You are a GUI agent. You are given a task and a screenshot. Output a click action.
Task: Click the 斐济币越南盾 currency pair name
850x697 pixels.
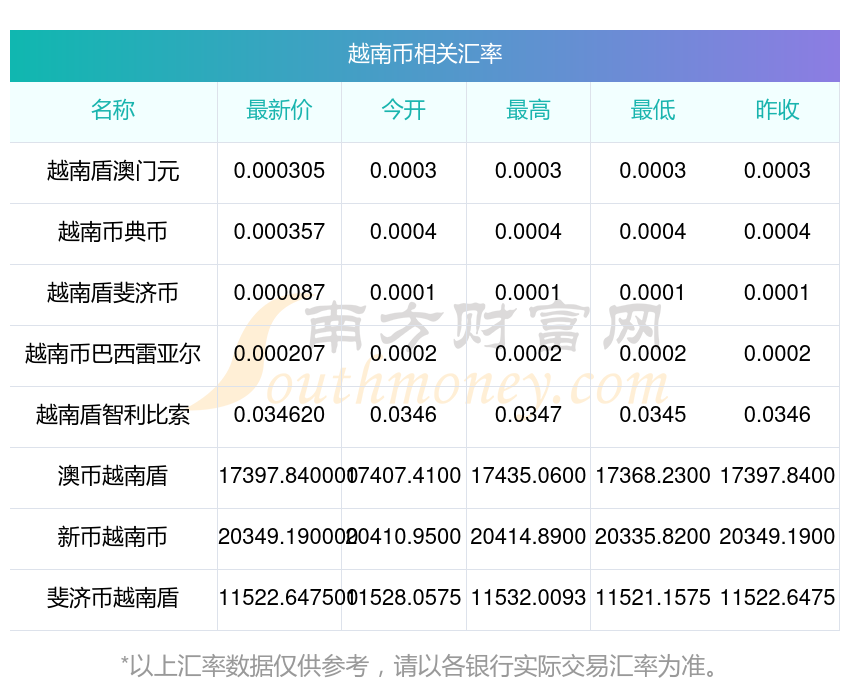click(113, 598)
